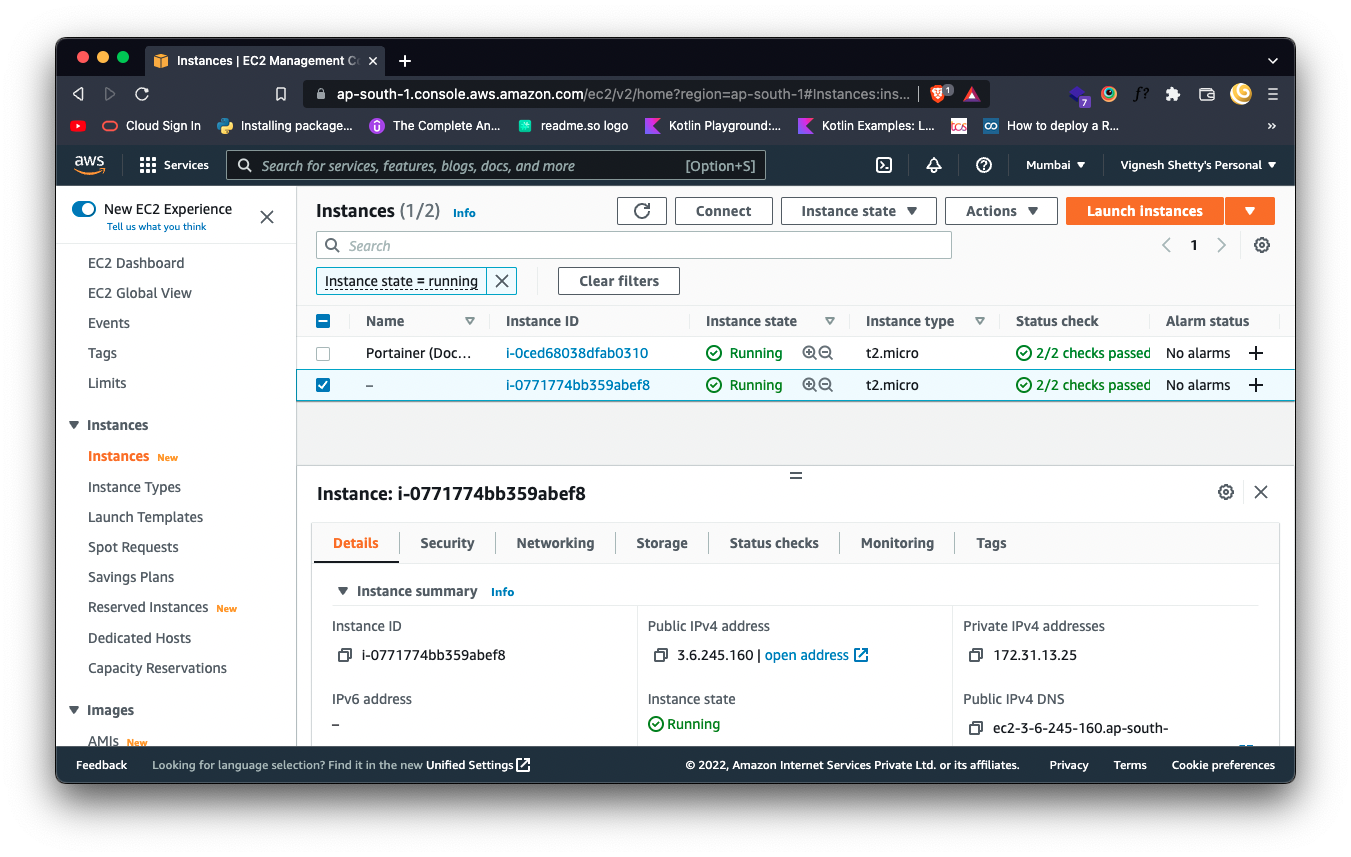Copy the Public IPv4 address

pos(660,656)
